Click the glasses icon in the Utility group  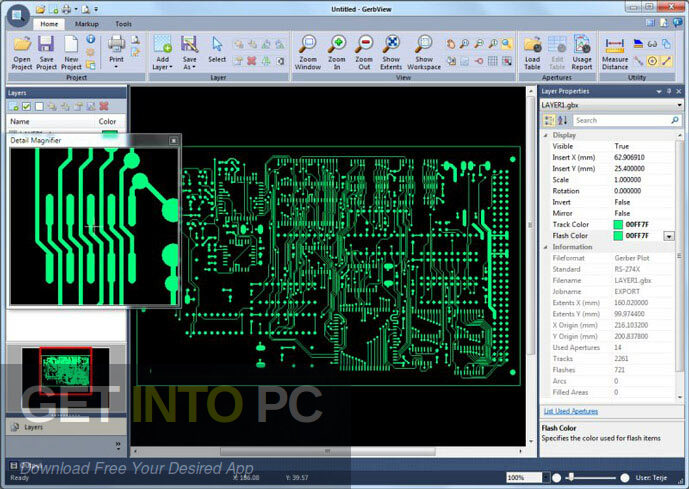point(653,43)
